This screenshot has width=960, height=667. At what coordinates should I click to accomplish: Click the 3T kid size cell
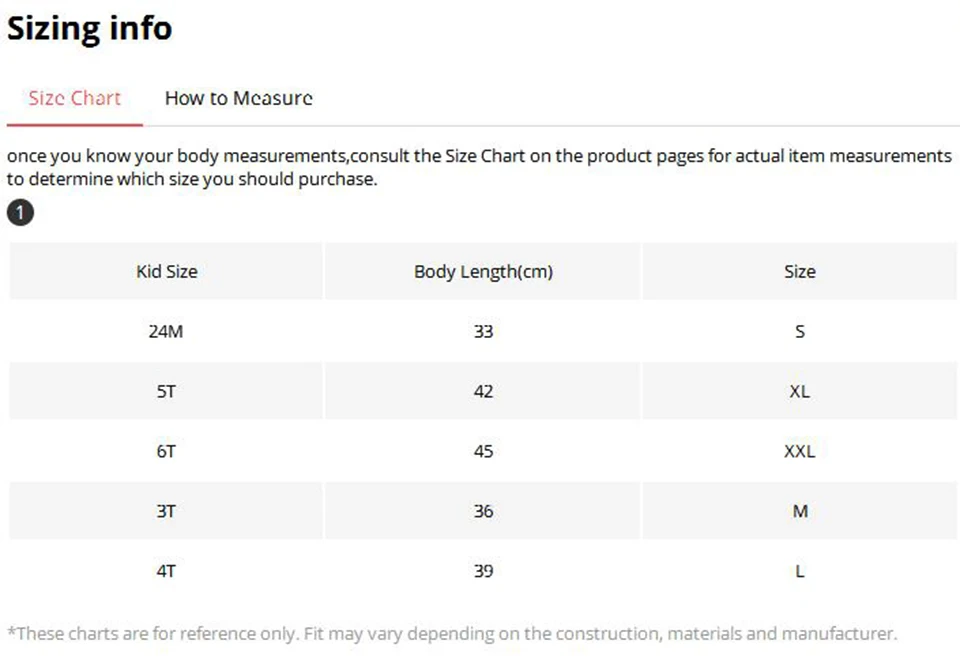166,511
